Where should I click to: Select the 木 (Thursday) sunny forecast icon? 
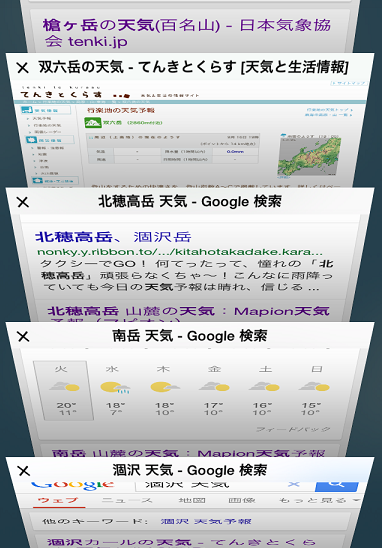[164, 387]
